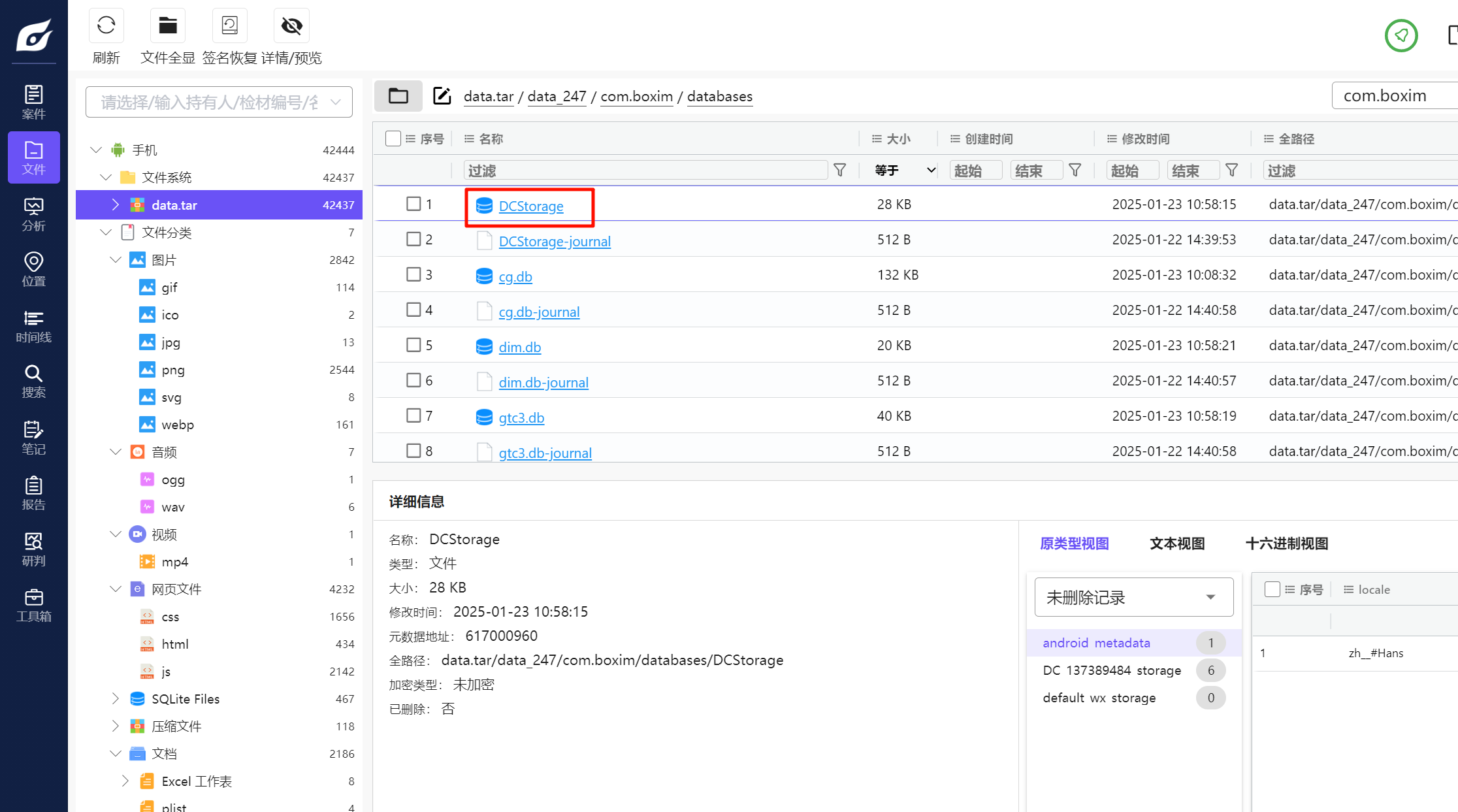Tick the checkbox for row 5 dim.db
Viewport: 1458px width, 812px height.
point(413,345)
